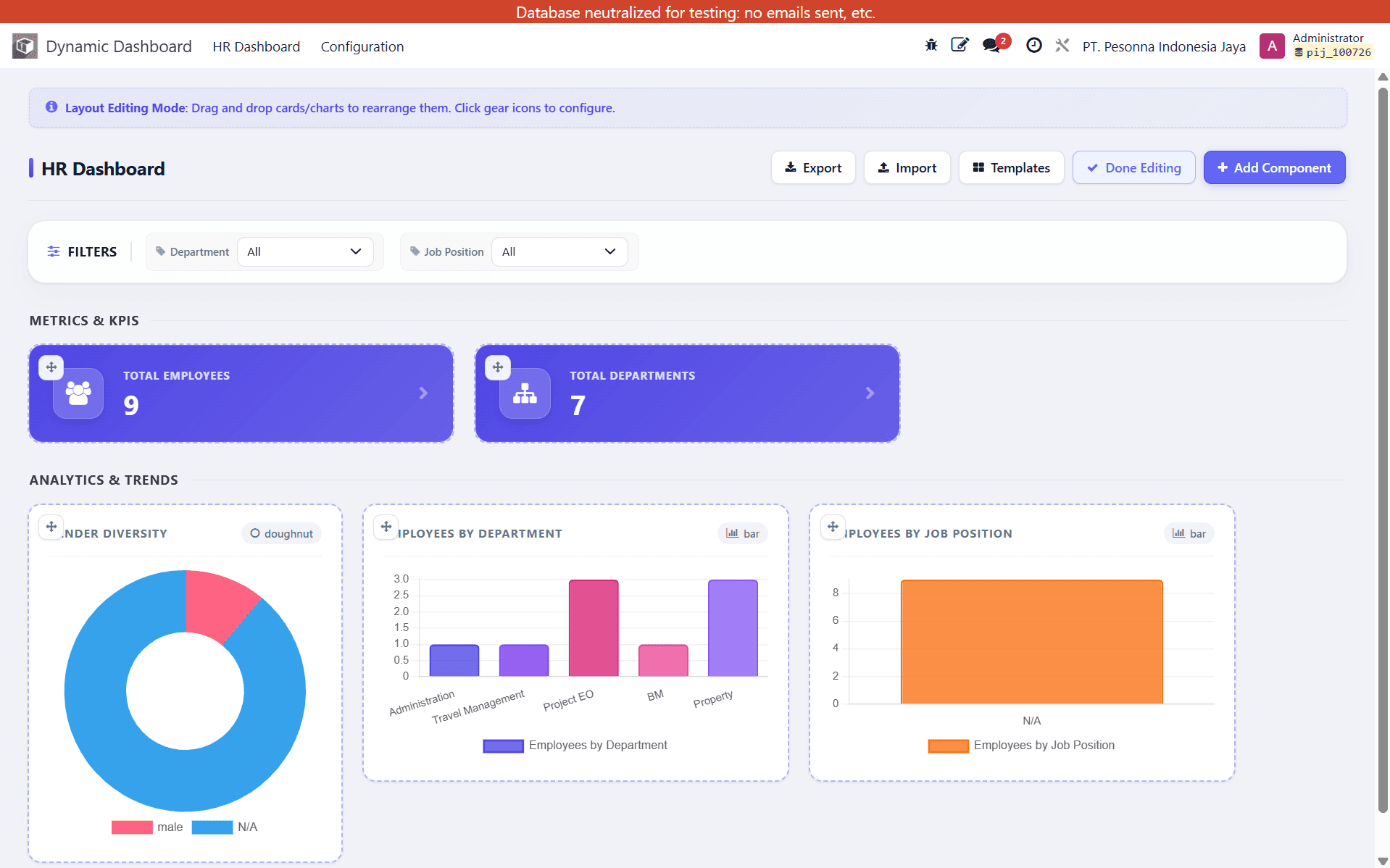Click move handle on Employees by Department chart
The width and height of the screenshot is (1390, 868).
point(386,527)
